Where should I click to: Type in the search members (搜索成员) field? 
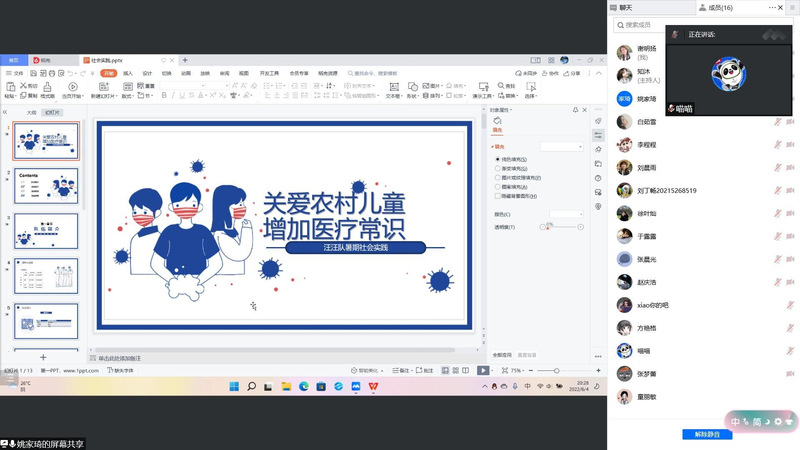[x=650, y=25]
